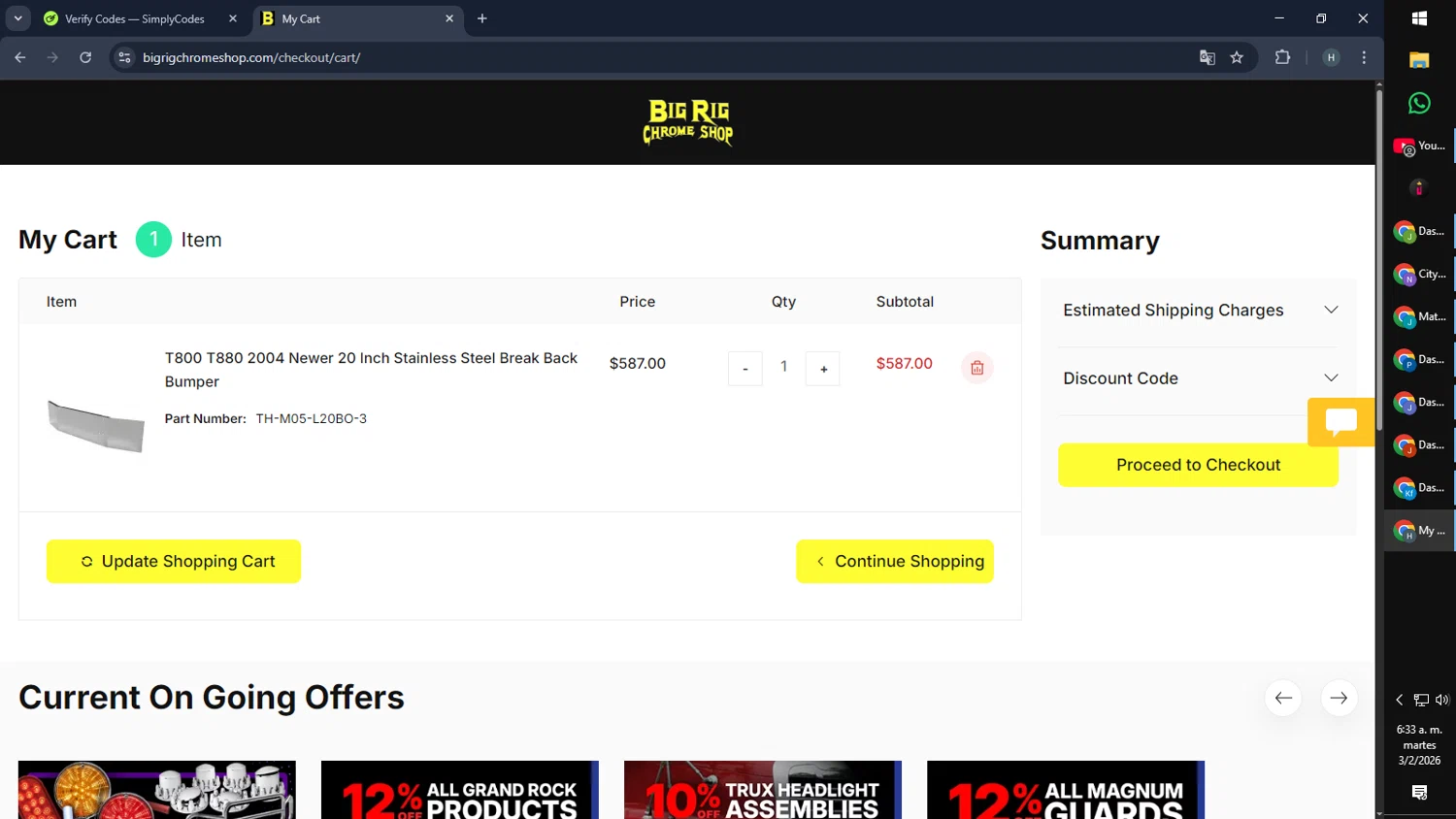
Task: Open Chrome three-dot menu
Action: pos(1364,57)
